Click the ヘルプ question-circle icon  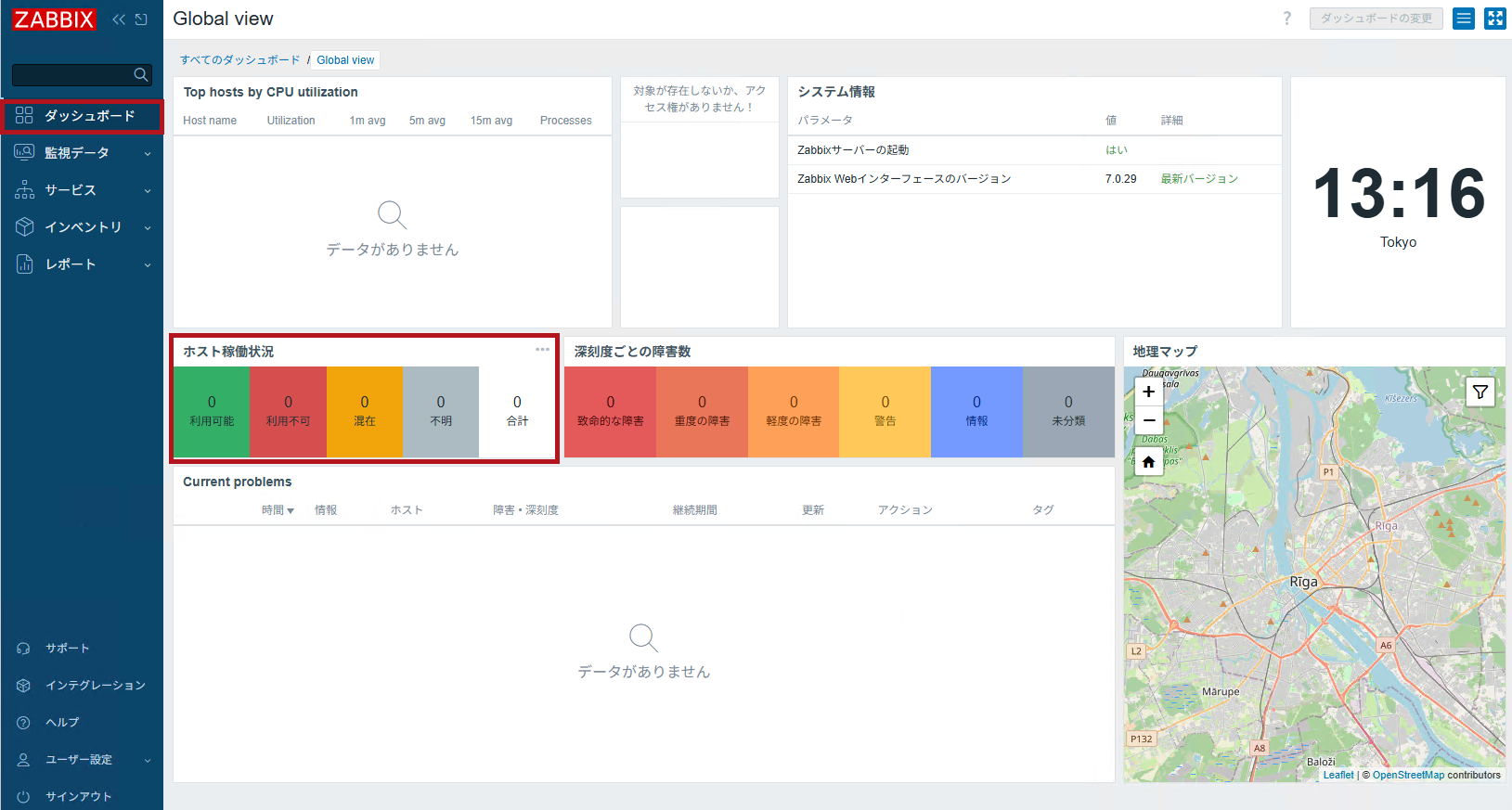pos(23,723)
